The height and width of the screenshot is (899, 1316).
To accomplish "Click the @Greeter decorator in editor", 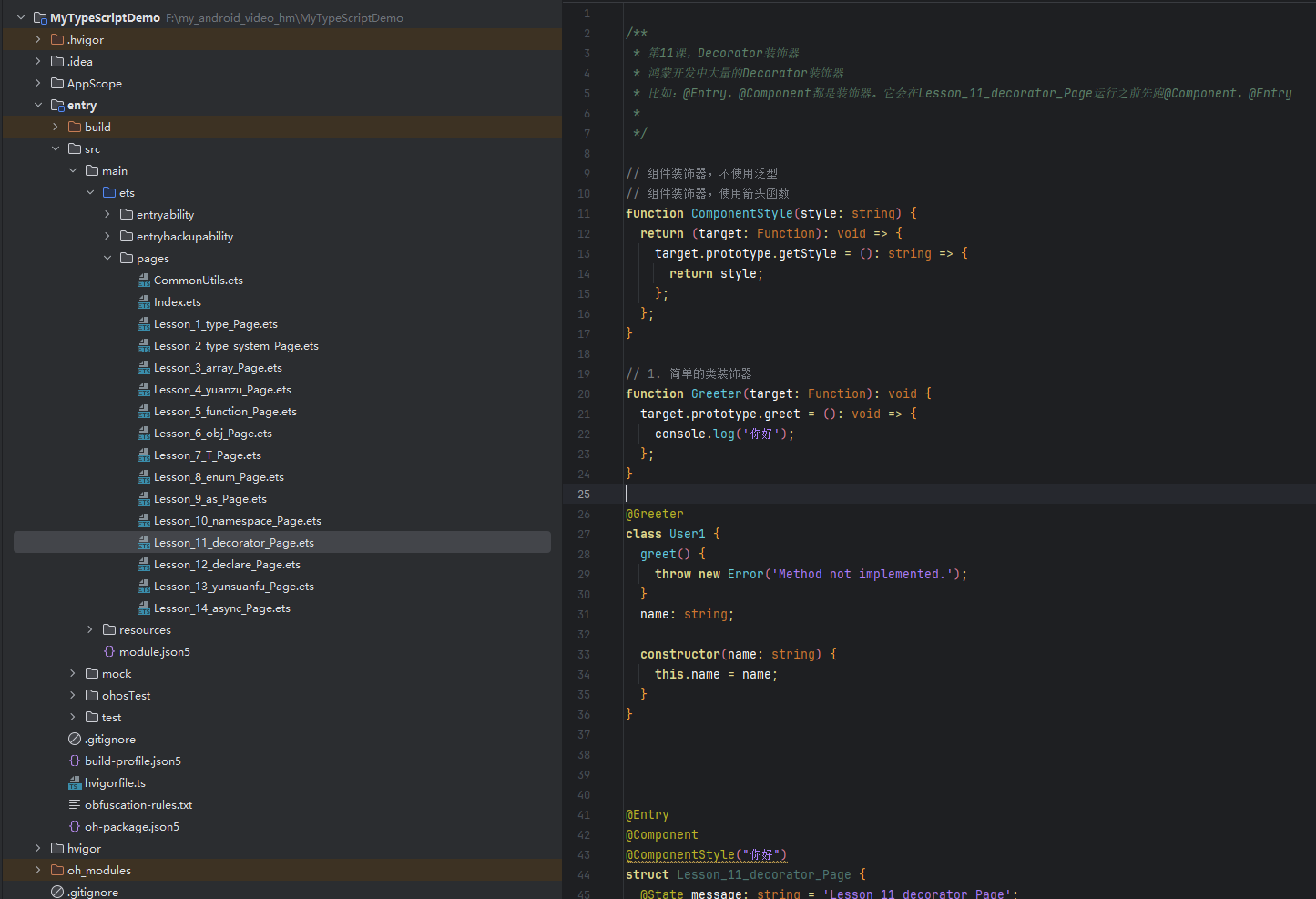I will pyautogui.click(x=654, y=514).
